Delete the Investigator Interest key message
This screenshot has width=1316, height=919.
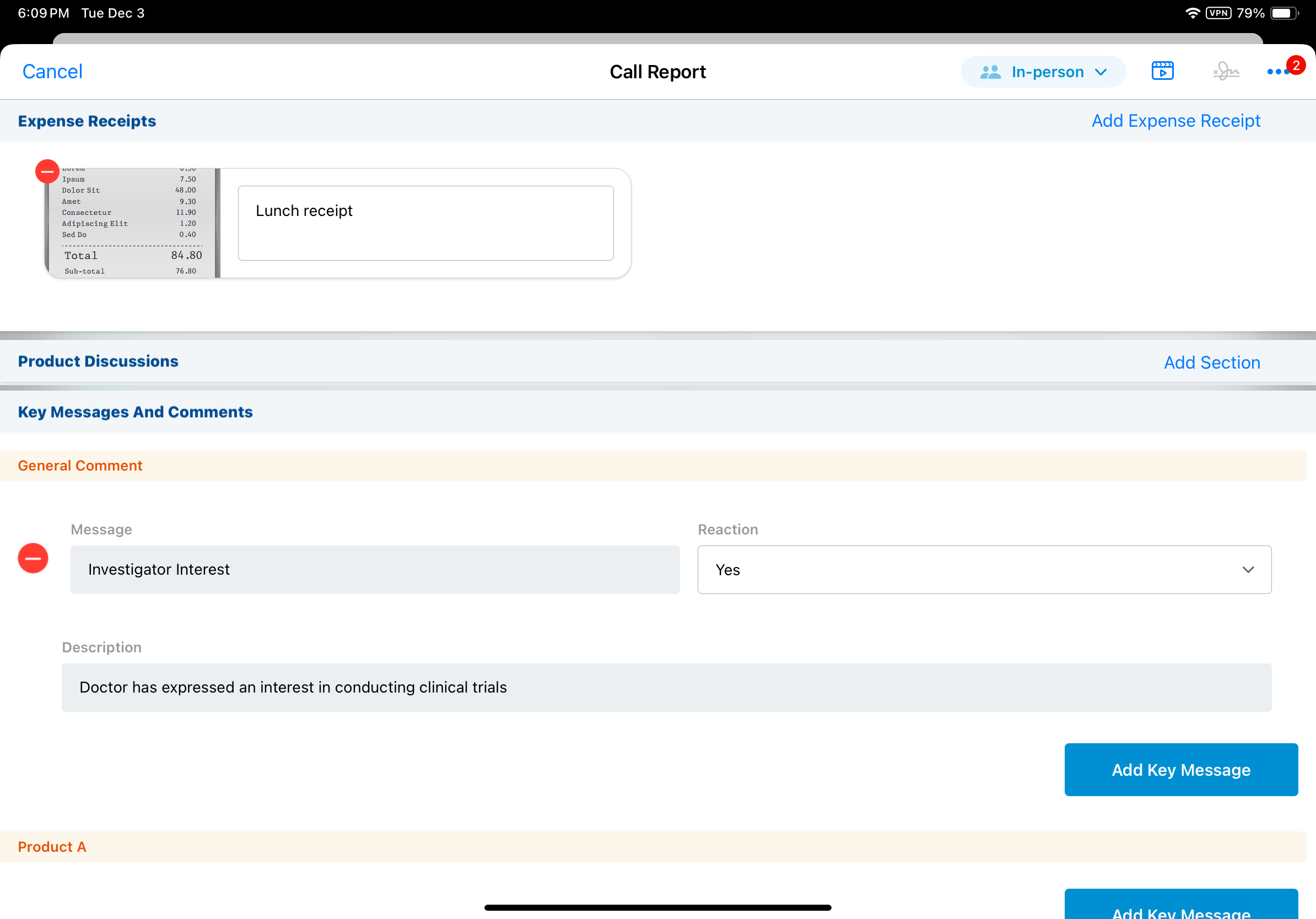click(x=33, y=558)
